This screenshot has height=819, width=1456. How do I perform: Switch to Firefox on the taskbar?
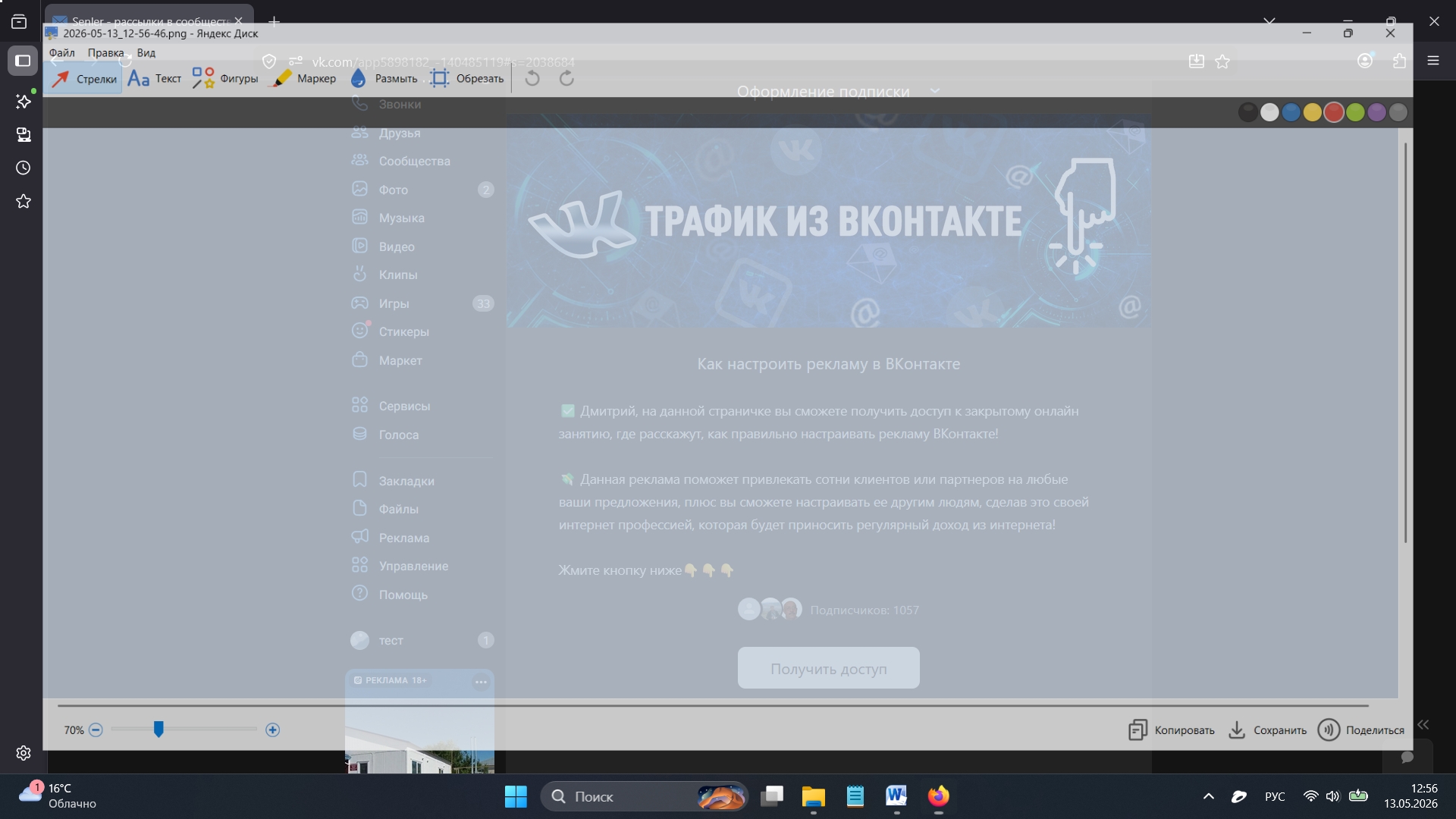click(939, 796)
